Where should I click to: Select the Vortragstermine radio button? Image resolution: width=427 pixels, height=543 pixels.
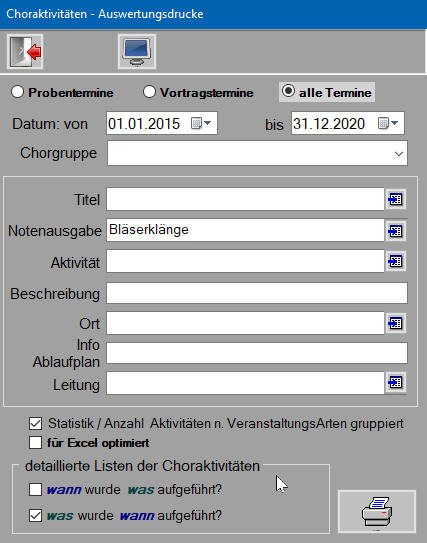149,92
